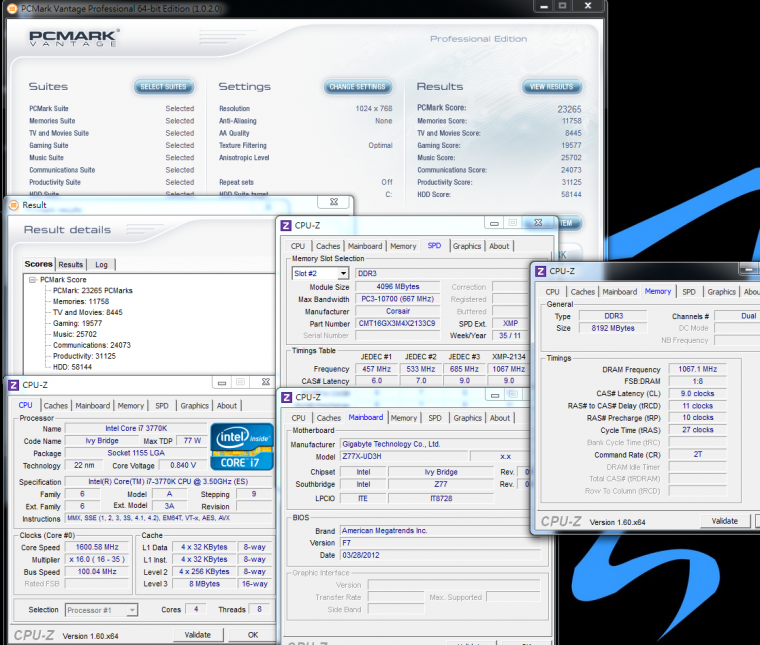760x645 pixels.
Task: Click the CPU-Z icon in the SPD window
Action: click(286, 226)
